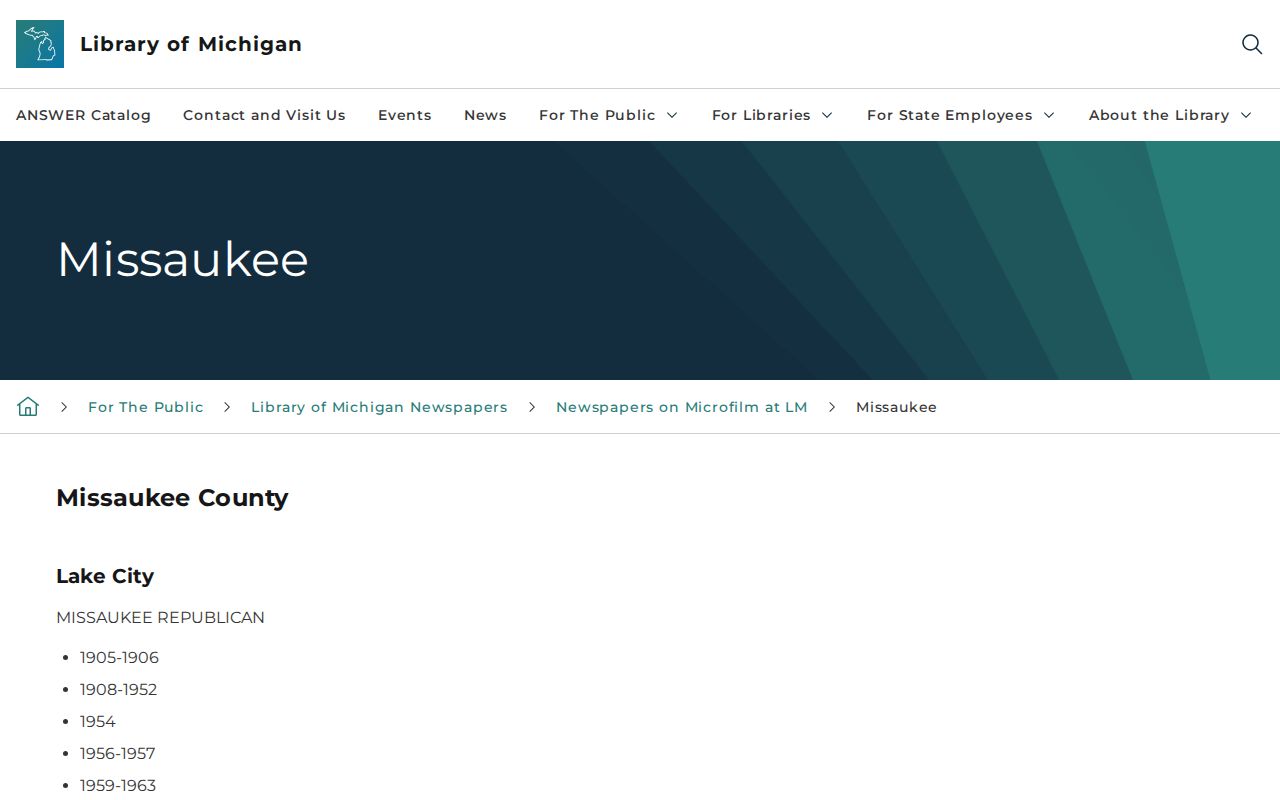Viewport: 1280px width, 800px height.
Task: Click the 1905-1906 list entry
Action: [119, 657]
